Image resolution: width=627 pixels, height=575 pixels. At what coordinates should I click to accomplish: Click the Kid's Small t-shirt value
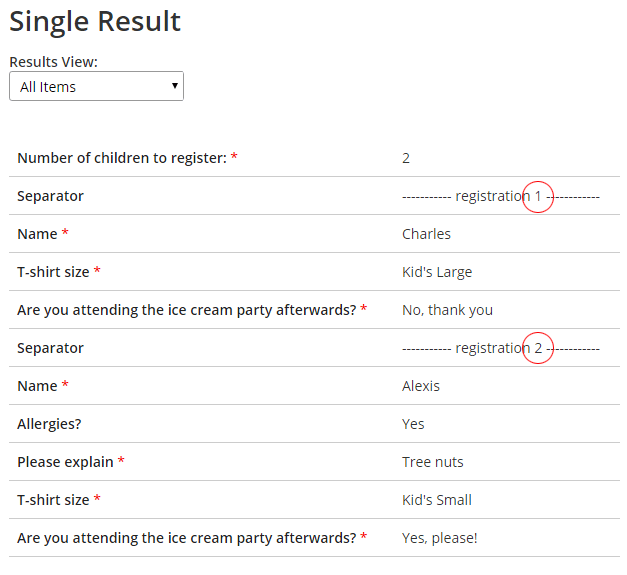coord(437,500)
